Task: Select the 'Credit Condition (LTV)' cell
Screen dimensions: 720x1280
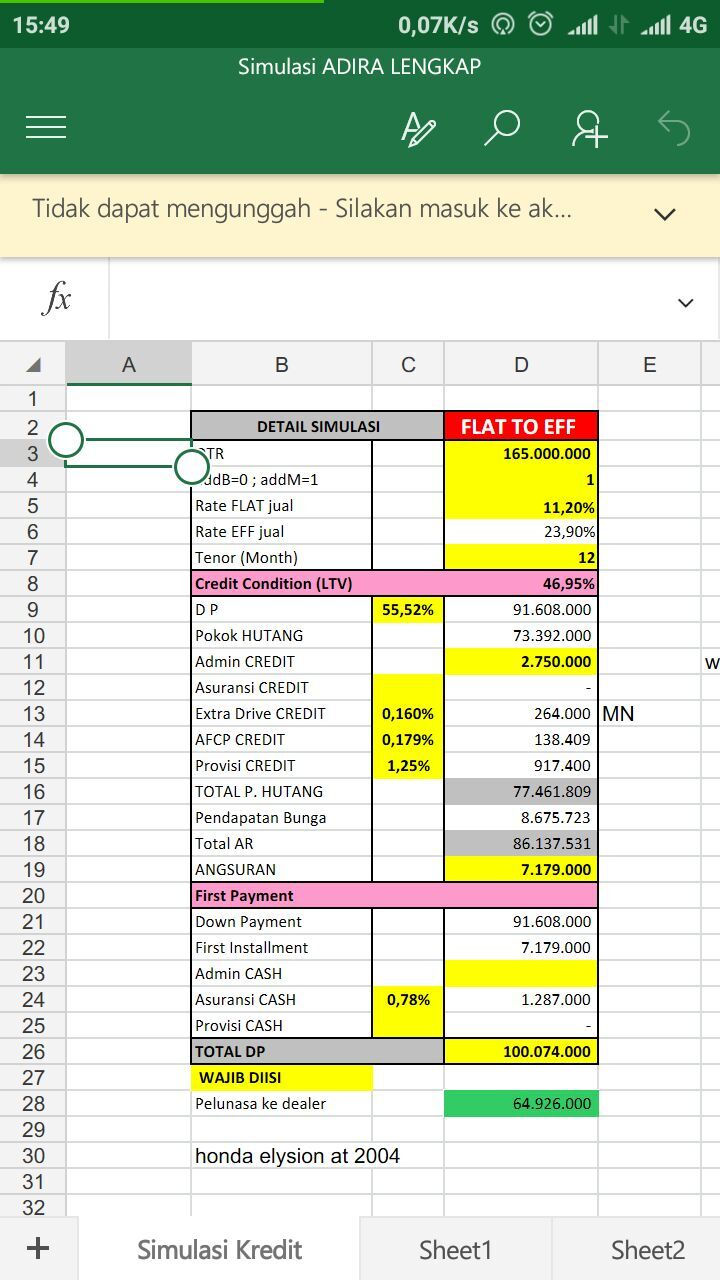Action: [318, 583]
